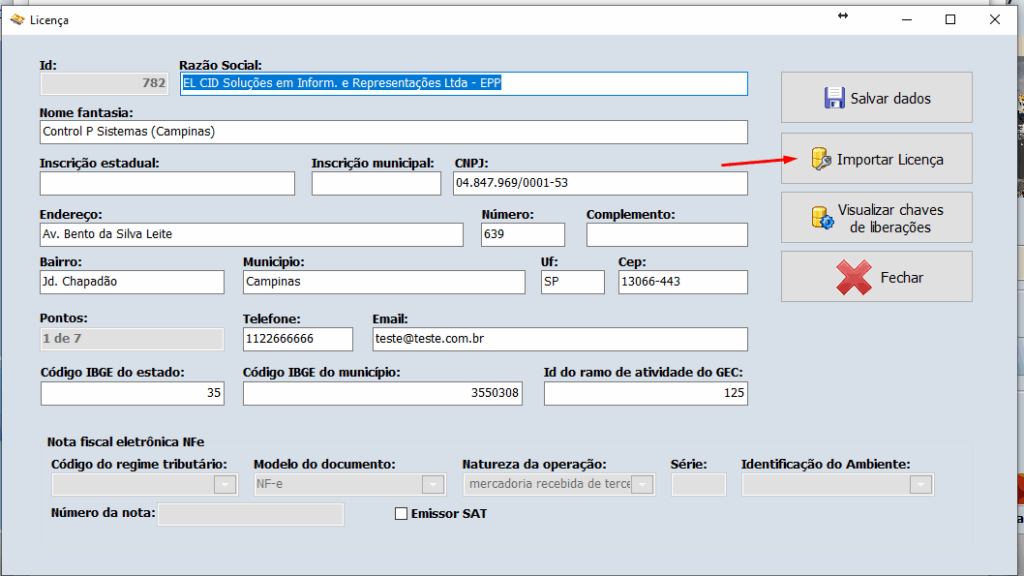Click the Importar Licença button
Screen dimensions: 1024x576
876,158
